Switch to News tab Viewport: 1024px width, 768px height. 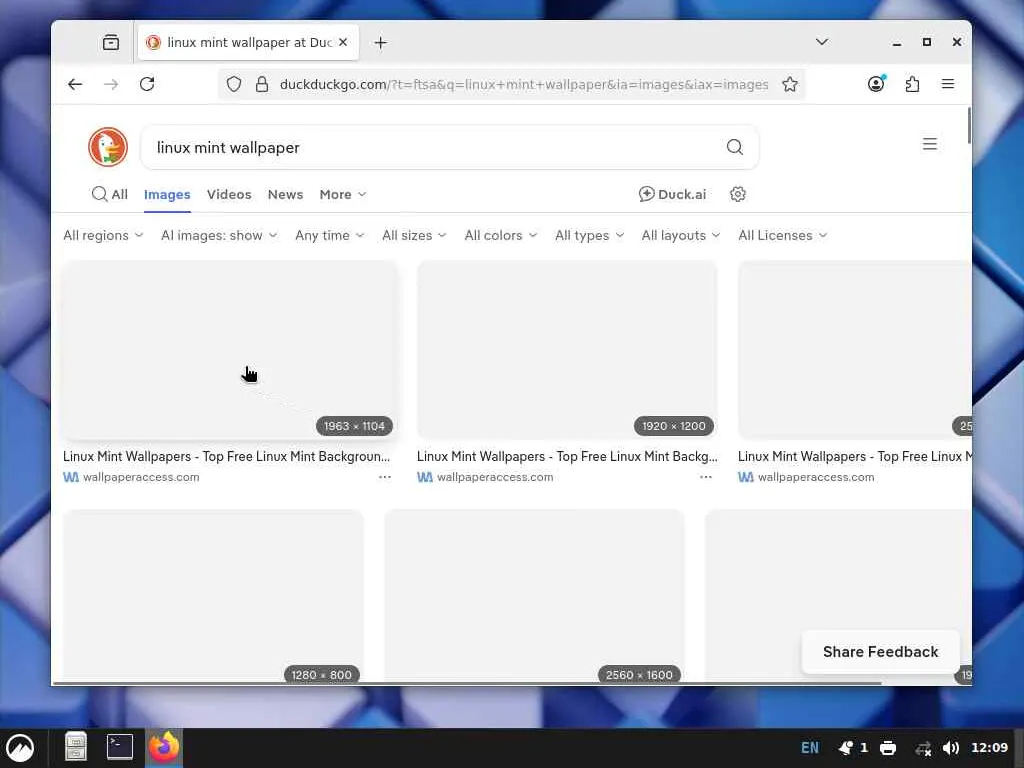[285, 195]
